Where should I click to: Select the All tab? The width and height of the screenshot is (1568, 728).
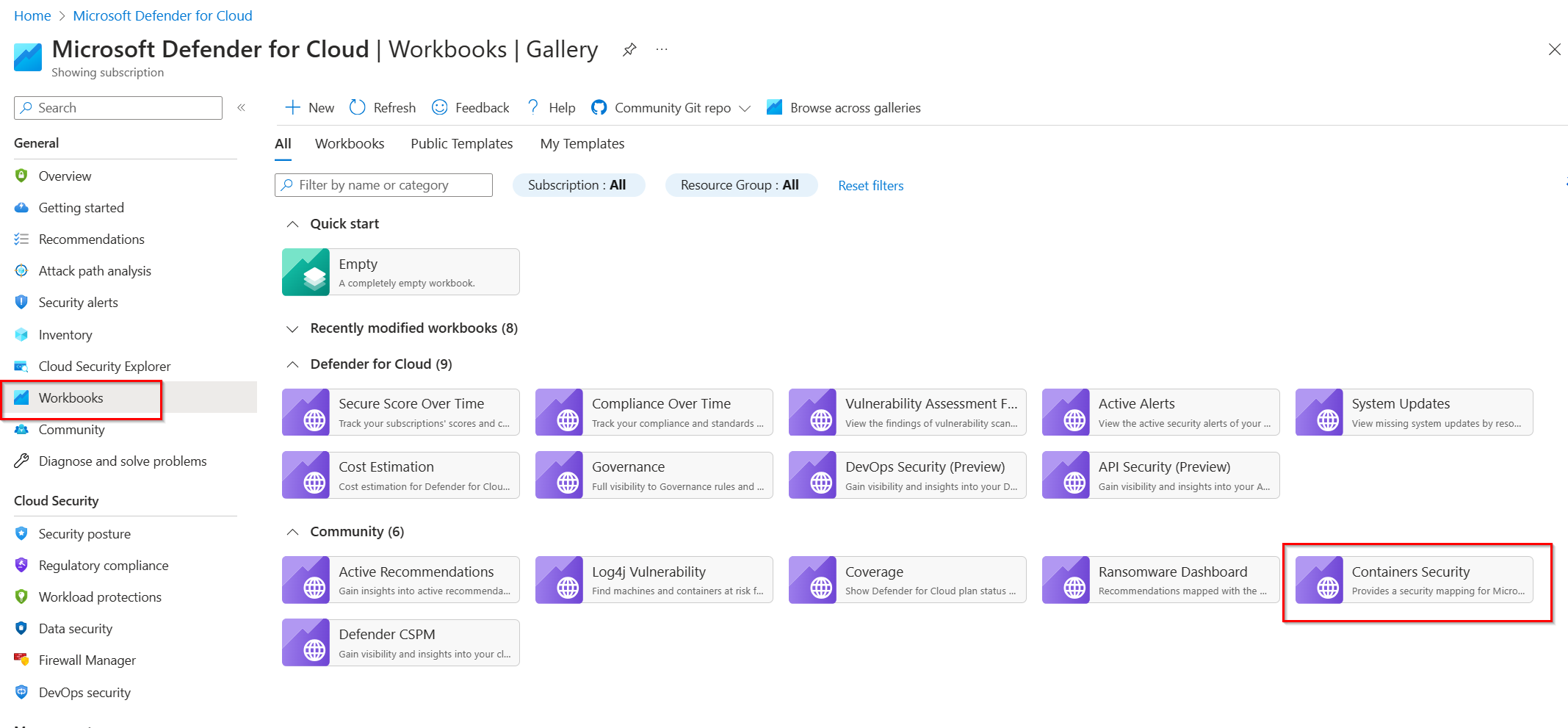283,144
